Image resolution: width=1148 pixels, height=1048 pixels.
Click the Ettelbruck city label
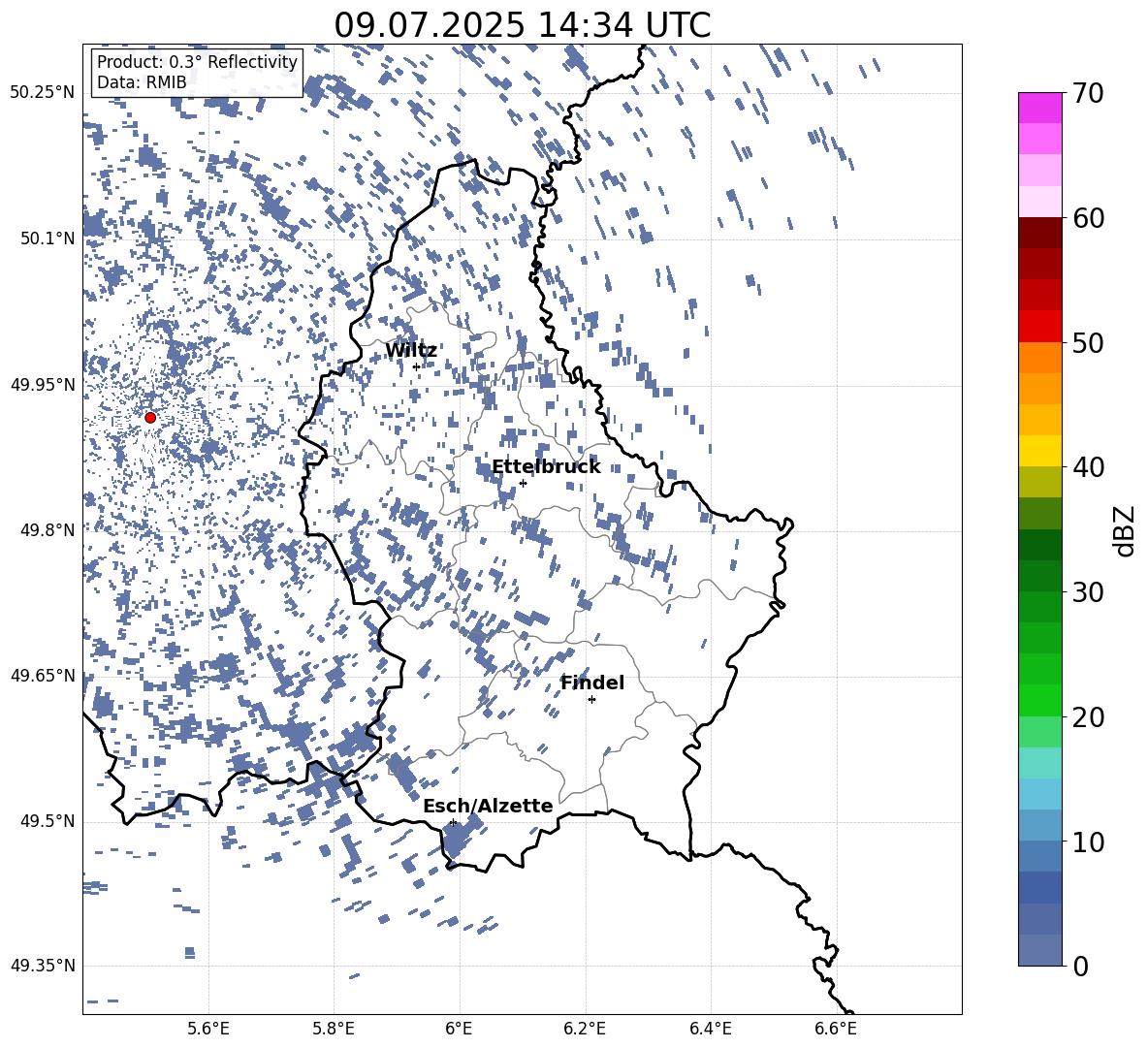546,467
